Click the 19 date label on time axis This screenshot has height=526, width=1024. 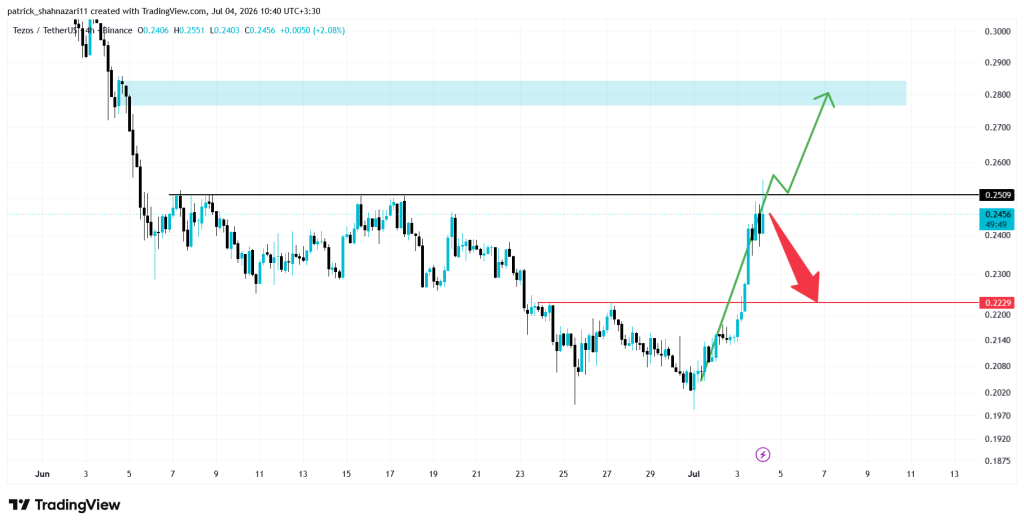[x=433, y=474]
